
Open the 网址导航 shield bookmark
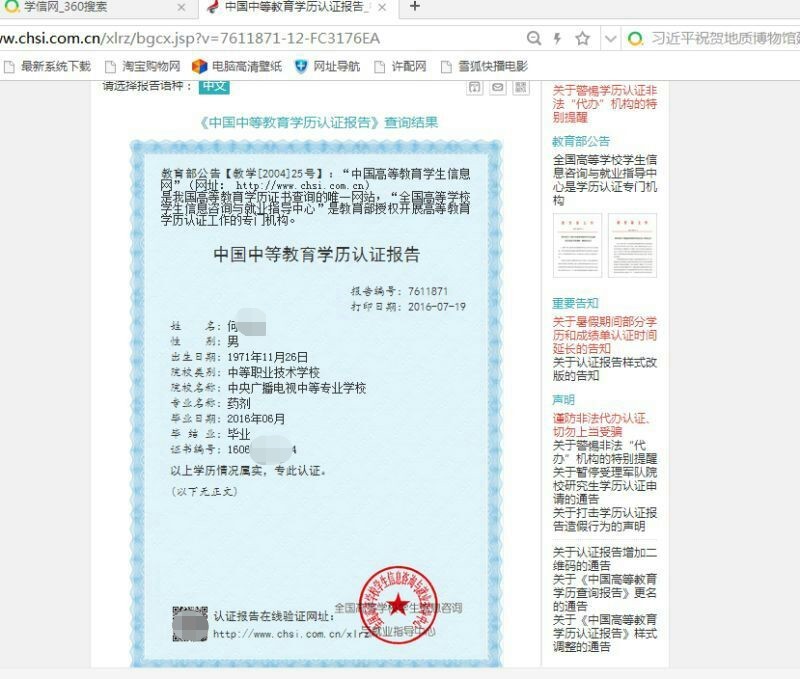pyautogui.click(x=327, y=67)
